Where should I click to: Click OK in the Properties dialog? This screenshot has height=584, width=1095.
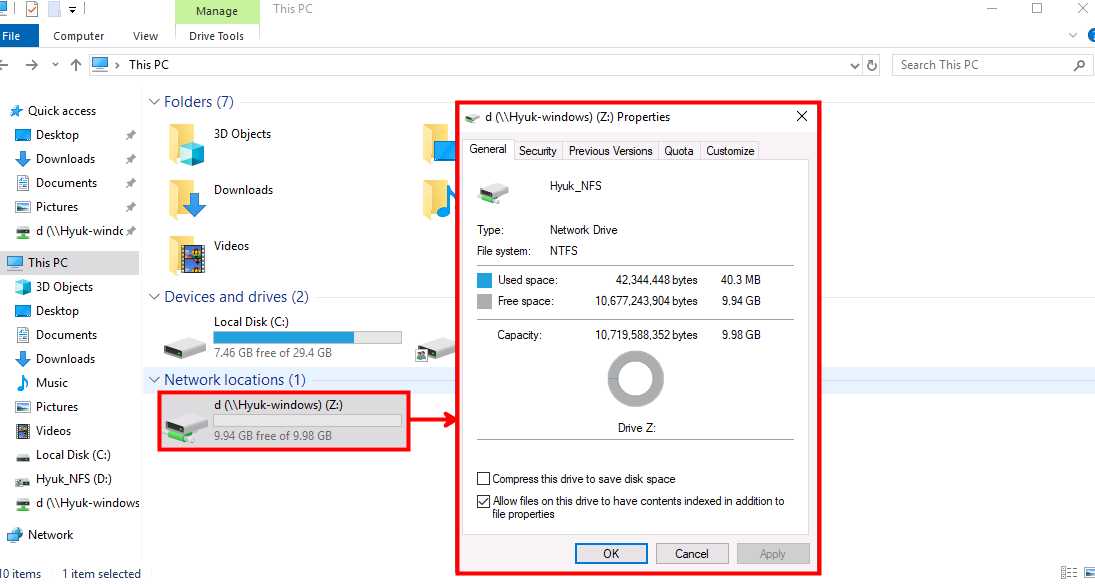[x=611, y=554]
